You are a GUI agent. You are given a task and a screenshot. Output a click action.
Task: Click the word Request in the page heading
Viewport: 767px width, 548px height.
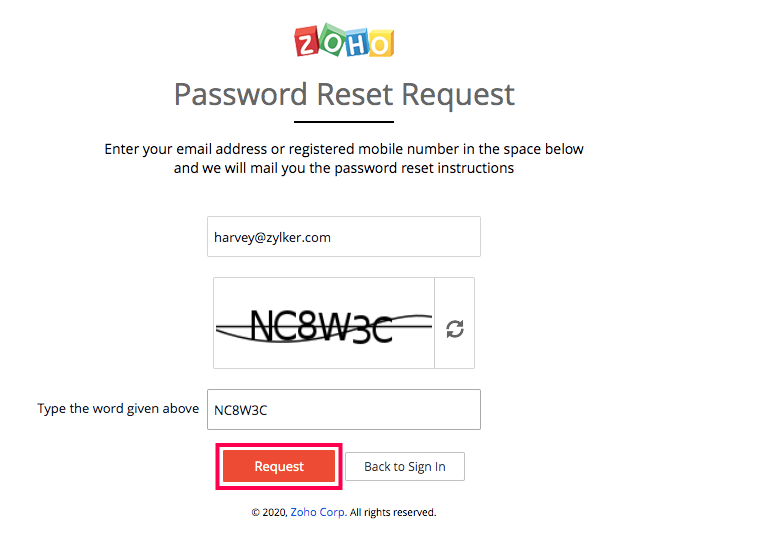458,95
